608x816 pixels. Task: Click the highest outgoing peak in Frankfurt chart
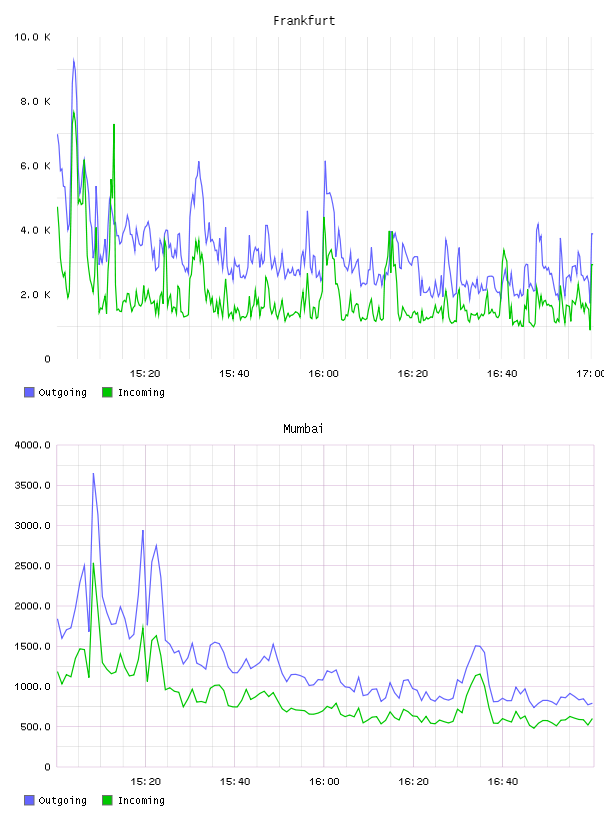74,60
